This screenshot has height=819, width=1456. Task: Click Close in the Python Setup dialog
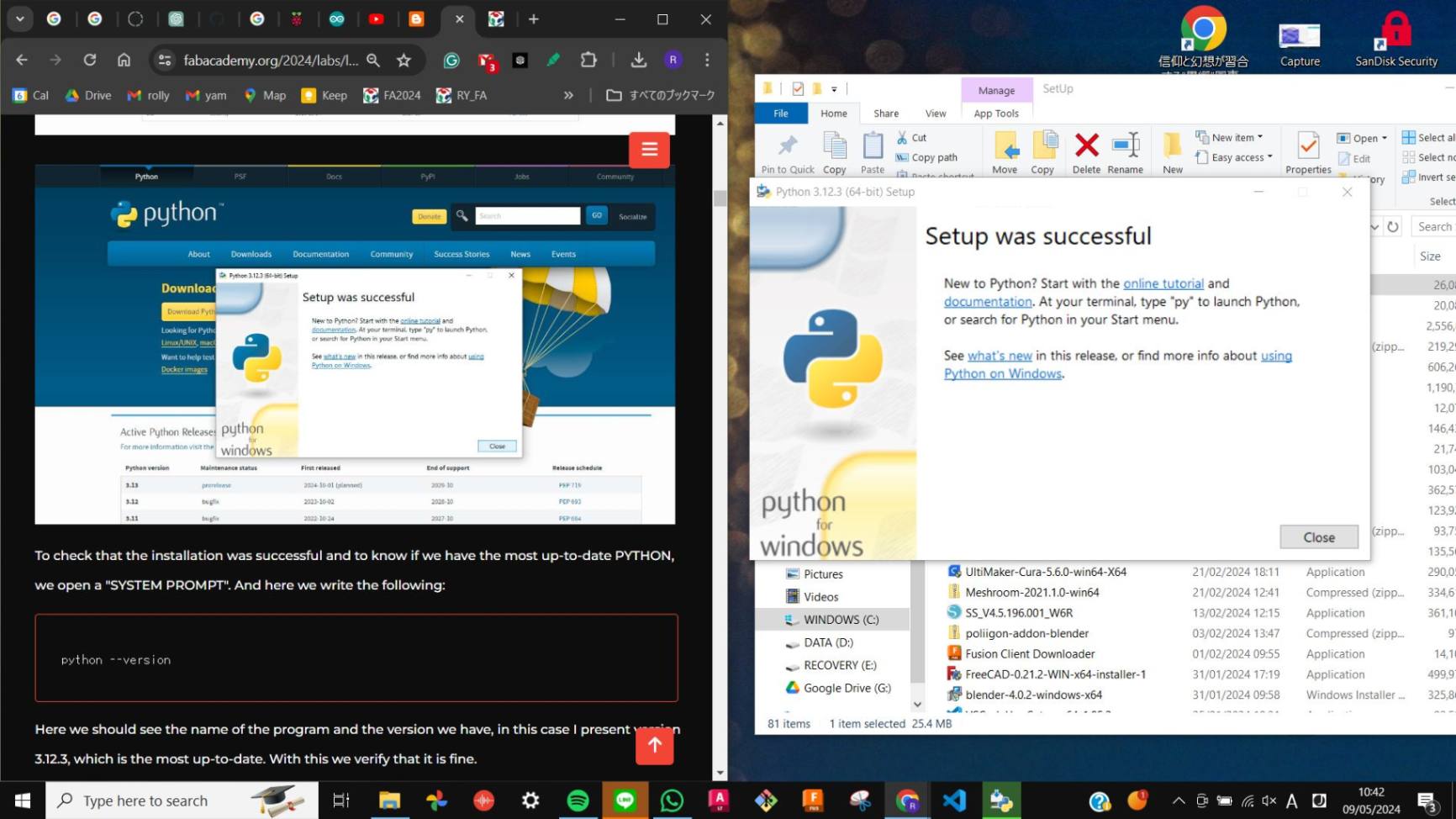(1318, 537)
